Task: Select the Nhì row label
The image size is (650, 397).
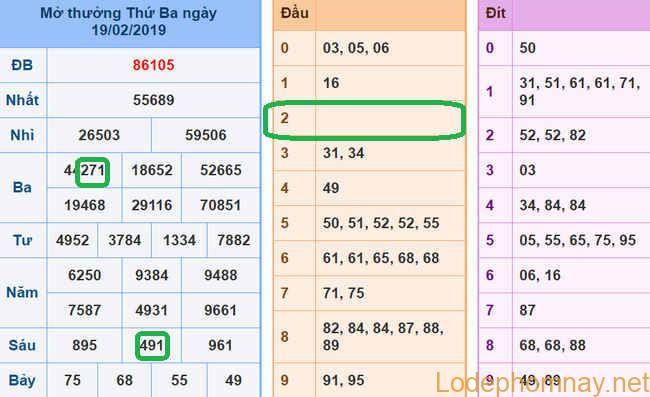Action: click(x=22, y=135)
